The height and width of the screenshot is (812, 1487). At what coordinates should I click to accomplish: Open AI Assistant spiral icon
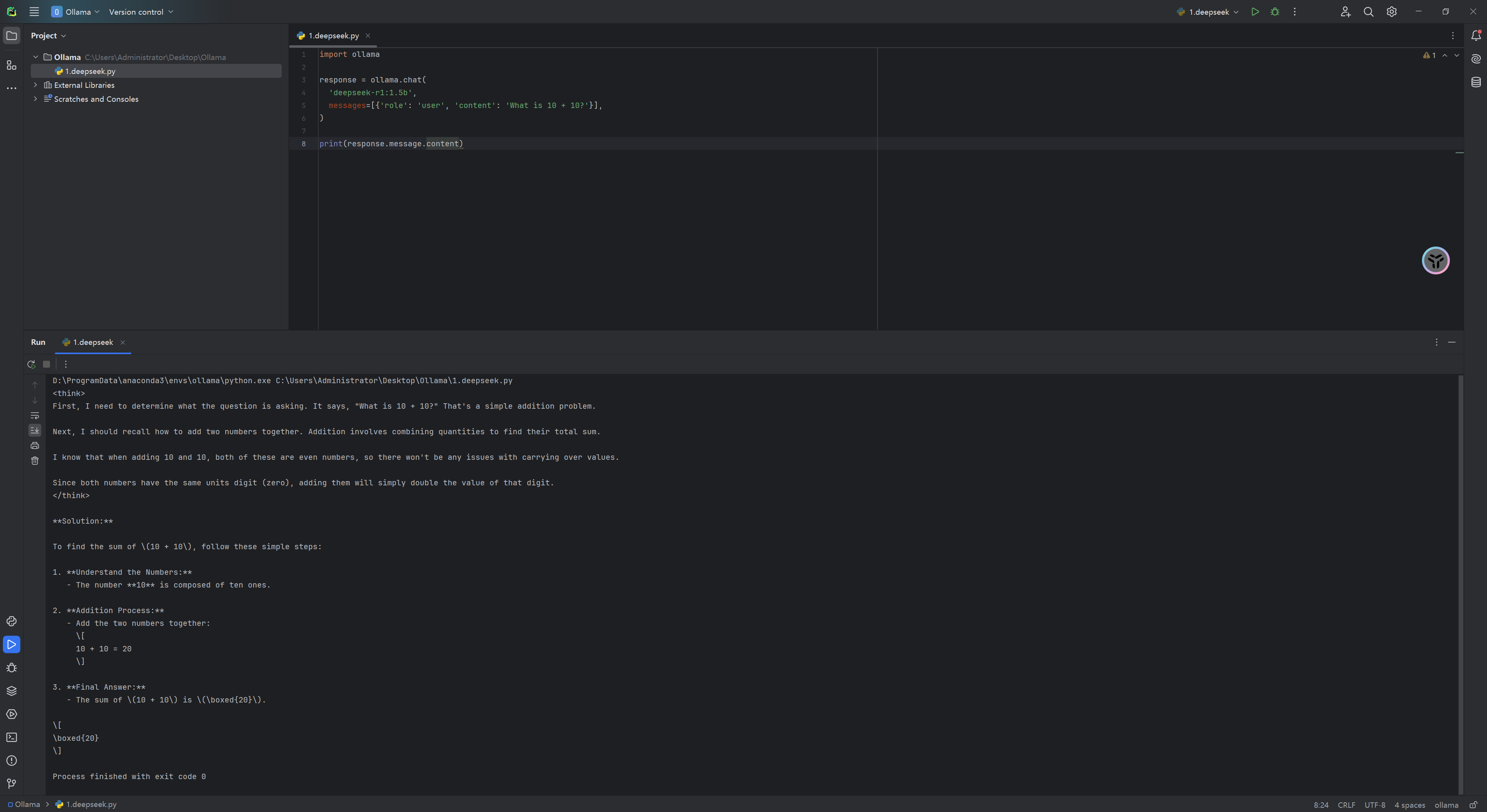[1476, 59]
